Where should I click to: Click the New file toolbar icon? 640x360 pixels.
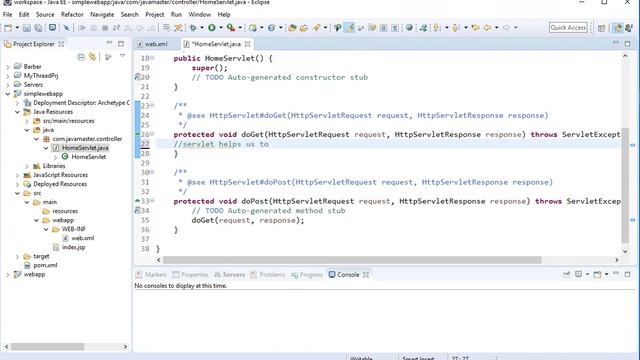point(8,28)
